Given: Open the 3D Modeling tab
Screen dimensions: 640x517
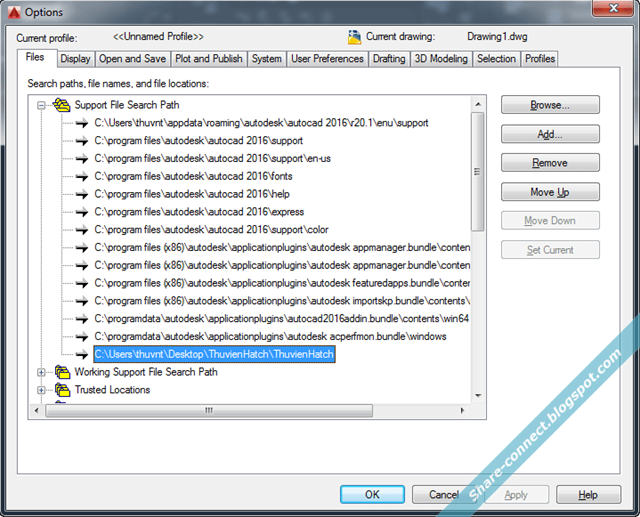Looking at the screenshot, I should point(441,59).
